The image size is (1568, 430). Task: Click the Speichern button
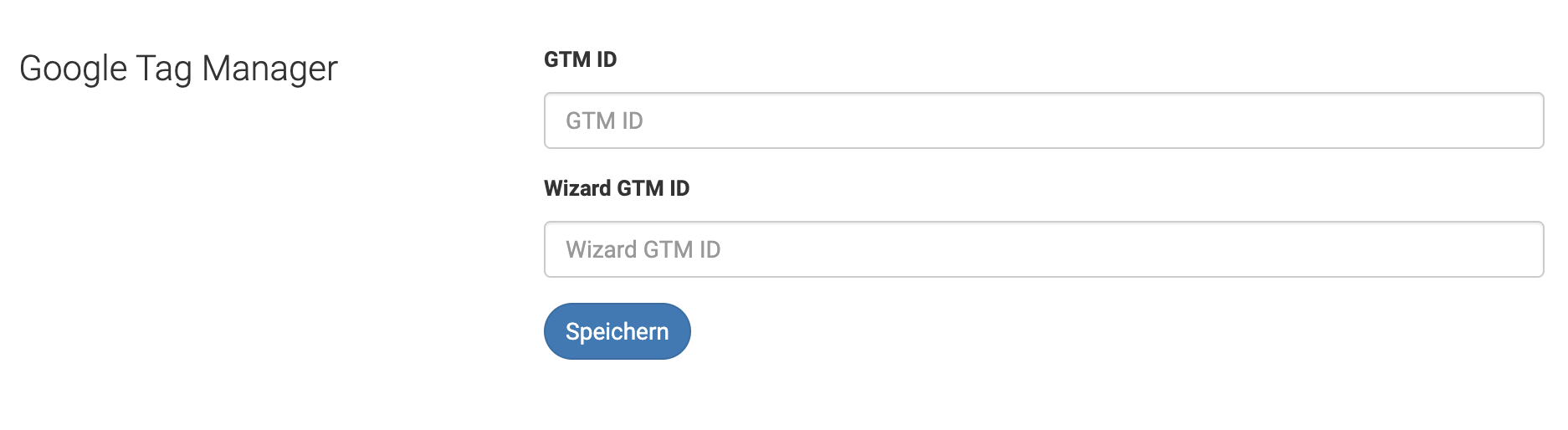click(617, 331)
